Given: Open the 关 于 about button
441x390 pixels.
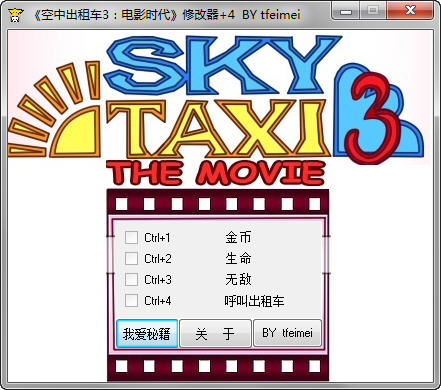Looking at the screenshot, I should pyautogui.click(x=215, y=333).
